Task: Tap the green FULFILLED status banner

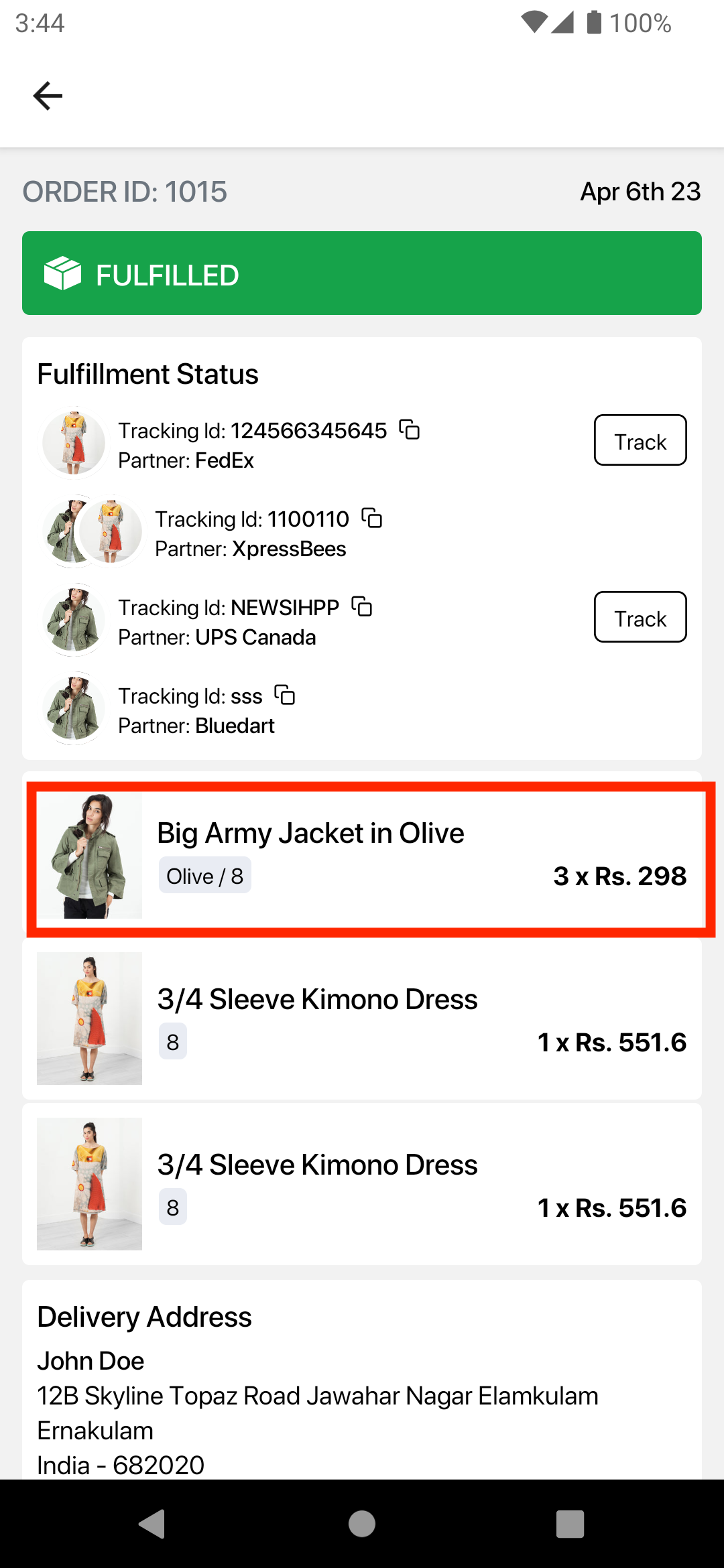Action: tap(362, 274)
